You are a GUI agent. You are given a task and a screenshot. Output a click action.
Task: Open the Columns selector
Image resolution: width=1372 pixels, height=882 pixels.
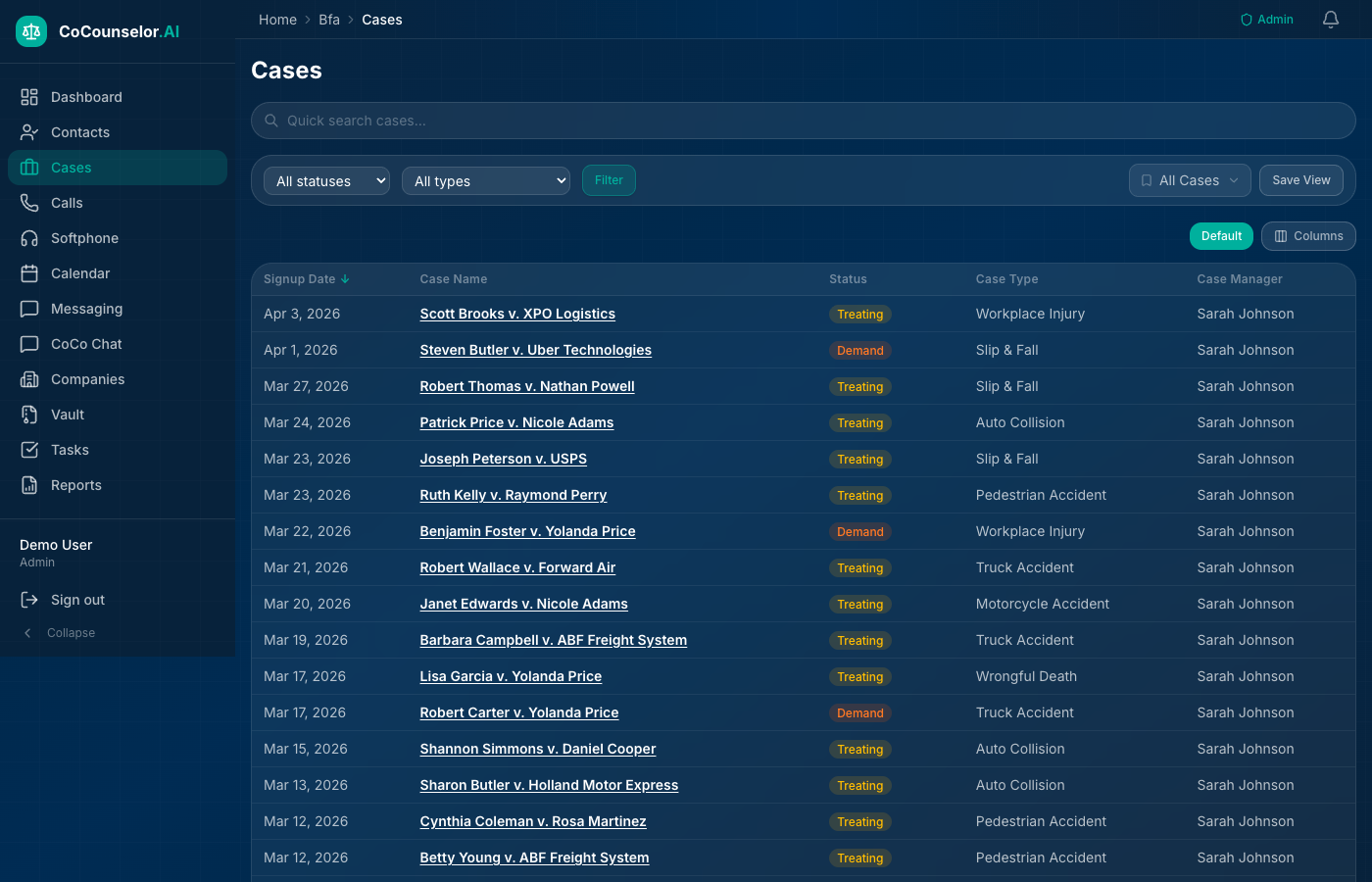[x=1308, y=236]
